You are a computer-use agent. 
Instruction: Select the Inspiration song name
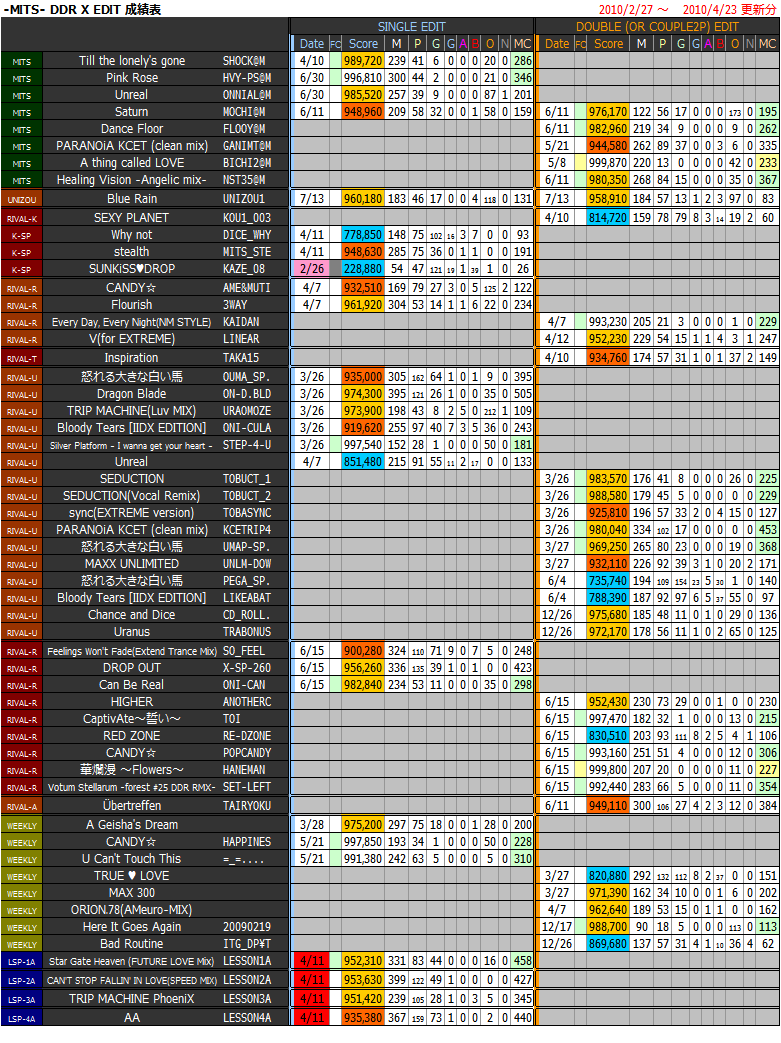click(x=132, y=358)
